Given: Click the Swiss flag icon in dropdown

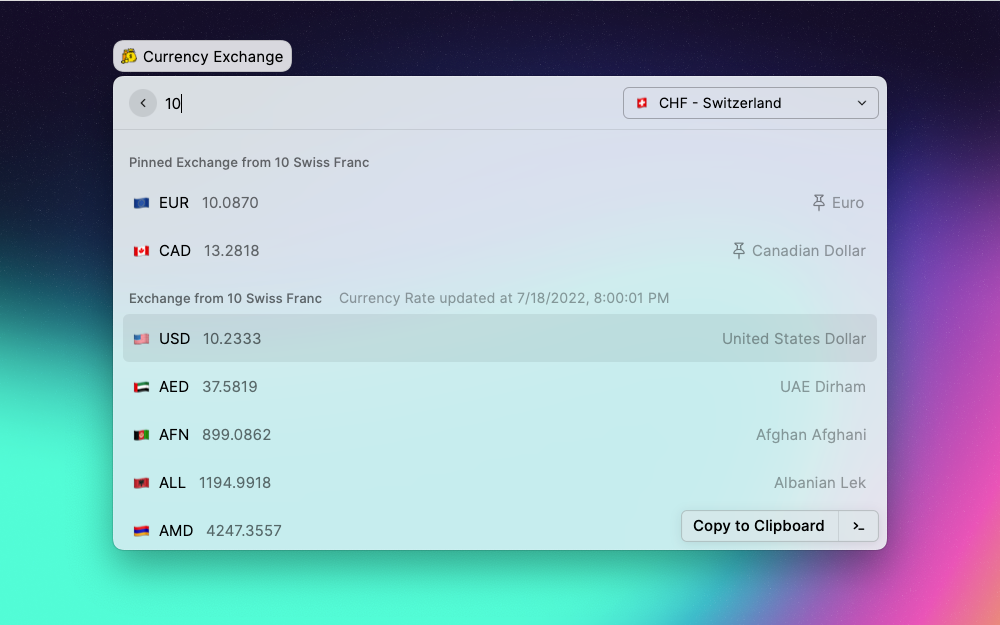Looking at the screenshot, I should point(642,103).
